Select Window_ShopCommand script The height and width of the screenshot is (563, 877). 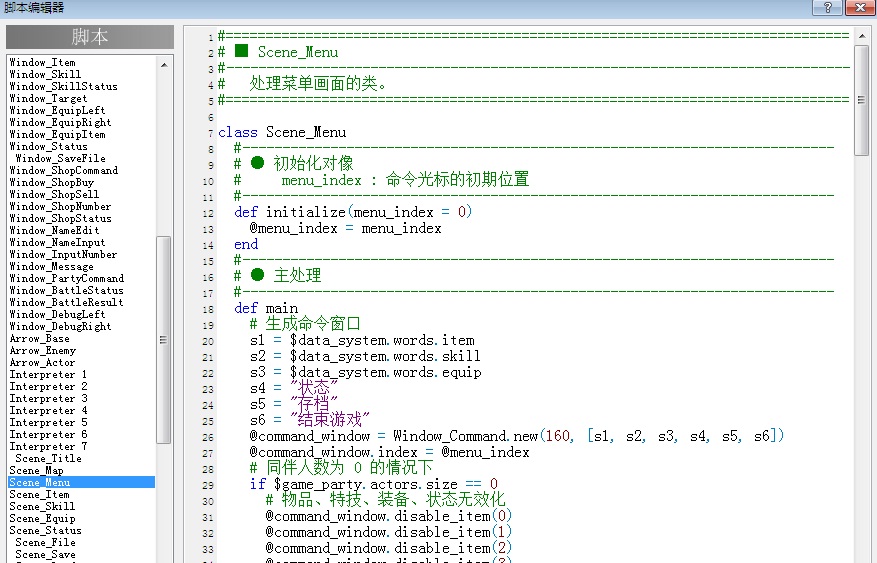[63, 171]
